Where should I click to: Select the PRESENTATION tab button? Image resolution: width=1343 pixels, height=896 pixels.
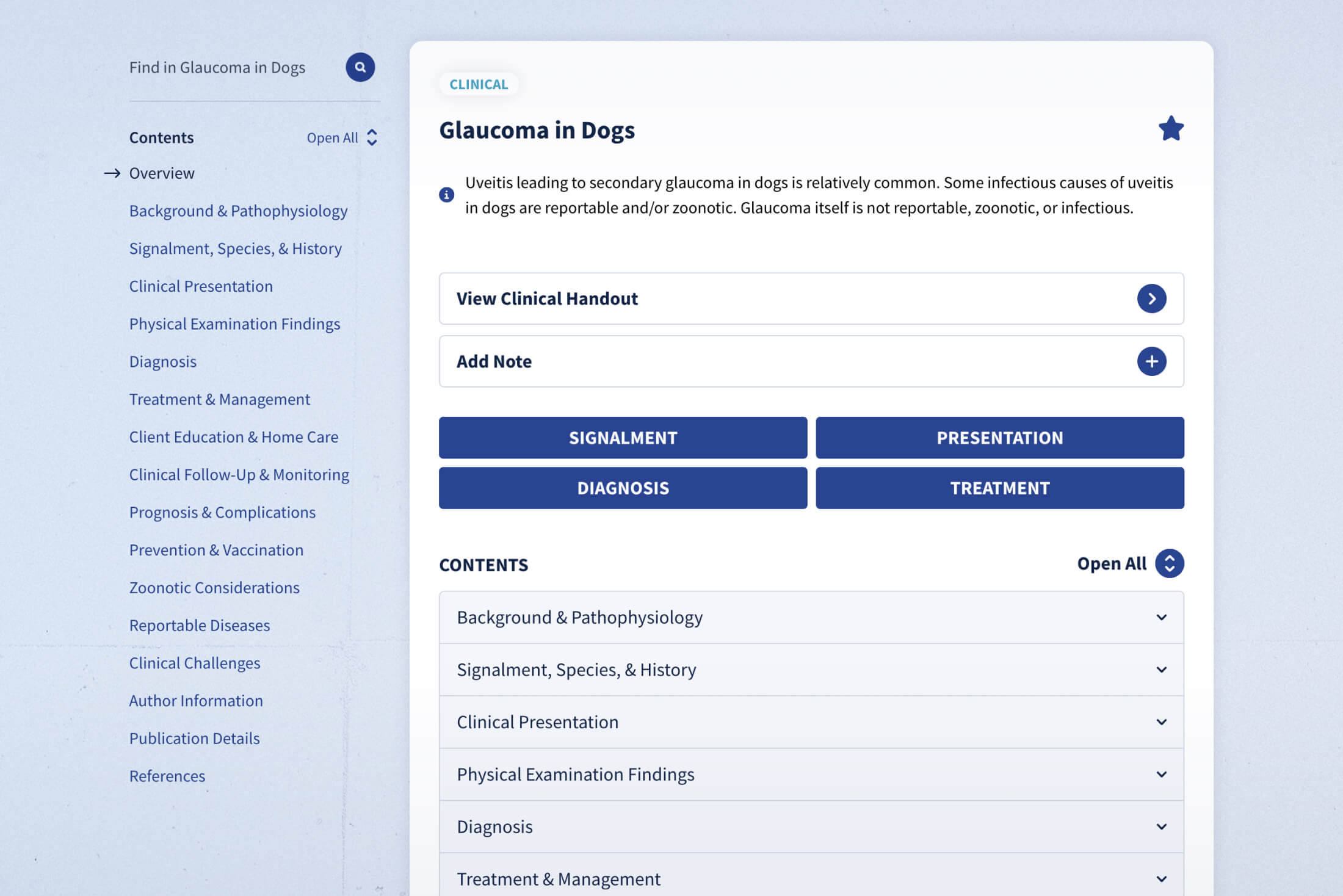[999, 438]
